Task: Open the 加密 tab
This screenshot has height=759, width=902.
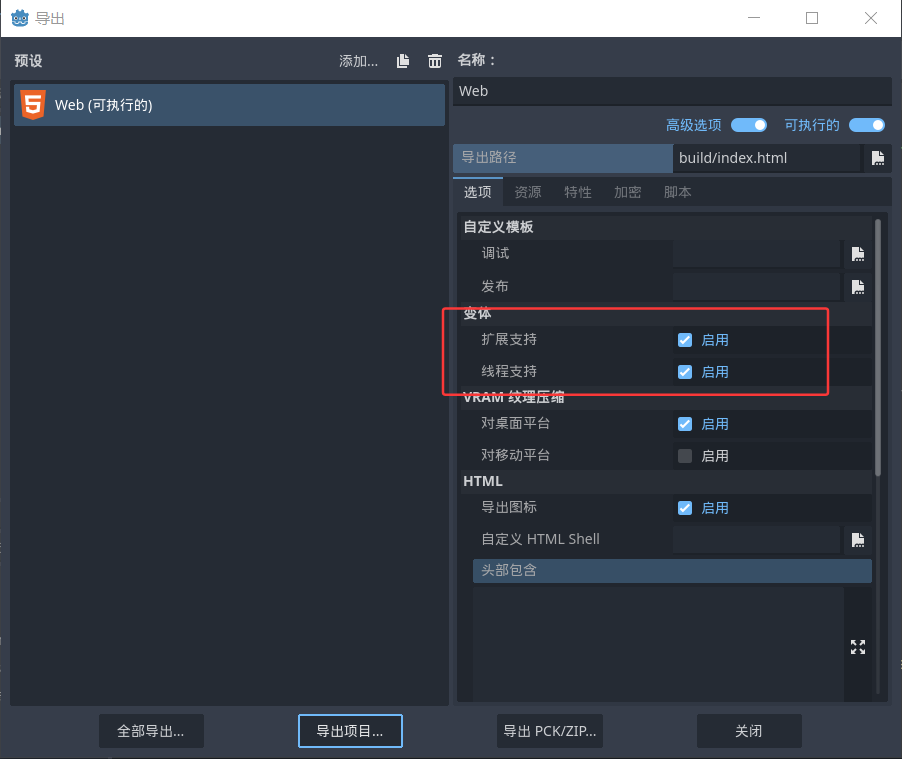Action: click(628, 192)
